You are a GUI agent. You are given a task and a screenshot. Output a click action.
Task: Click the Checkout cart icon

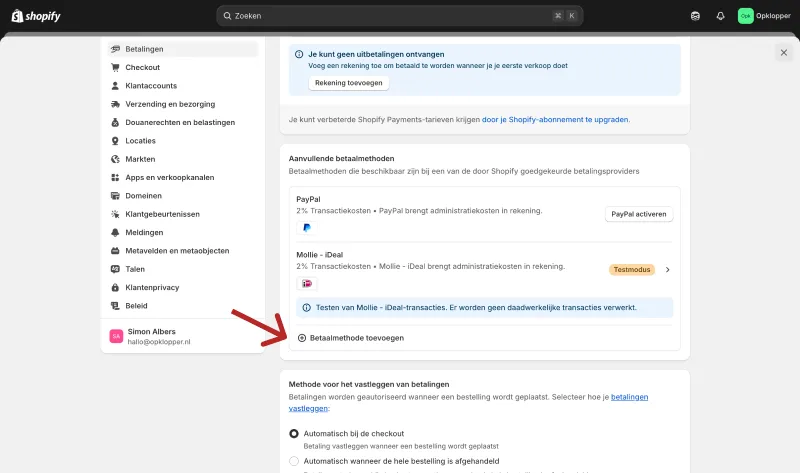pos(115,67)
